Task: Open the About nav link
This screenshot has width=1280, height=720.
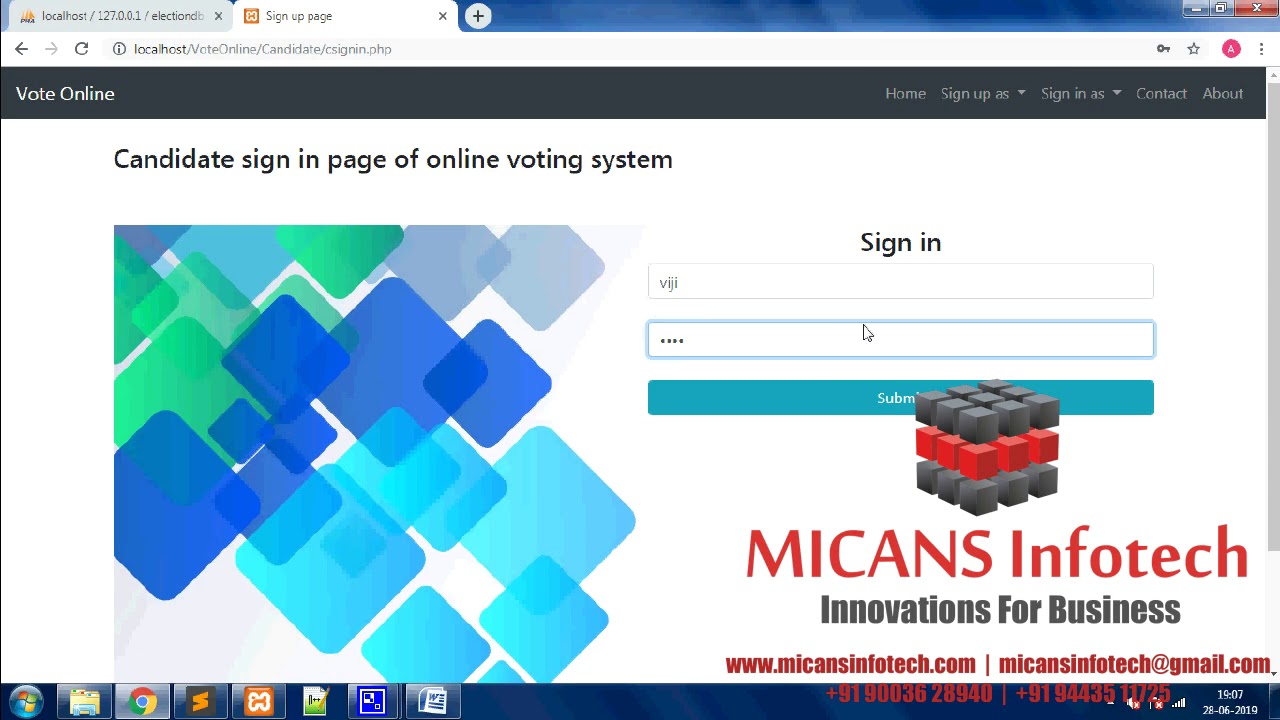Action: [x=1222, y=93]
